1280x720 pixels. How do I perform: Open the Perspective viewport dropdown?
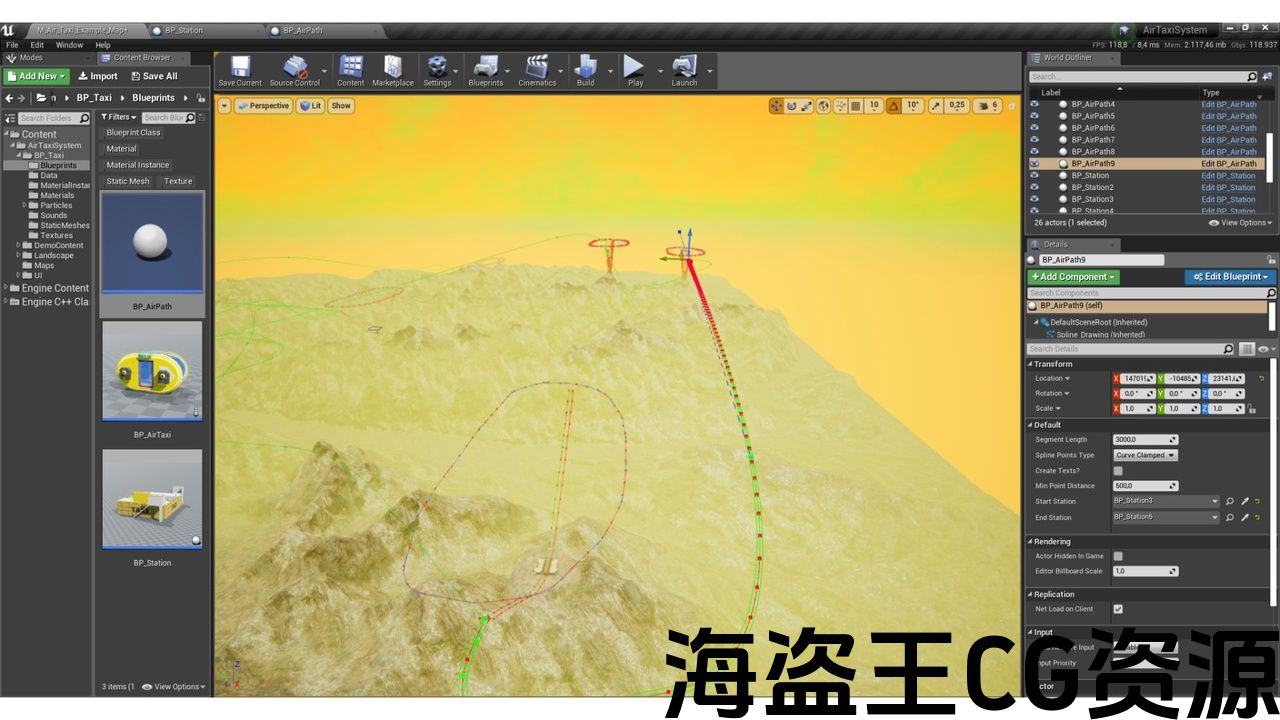pos(263,106)
